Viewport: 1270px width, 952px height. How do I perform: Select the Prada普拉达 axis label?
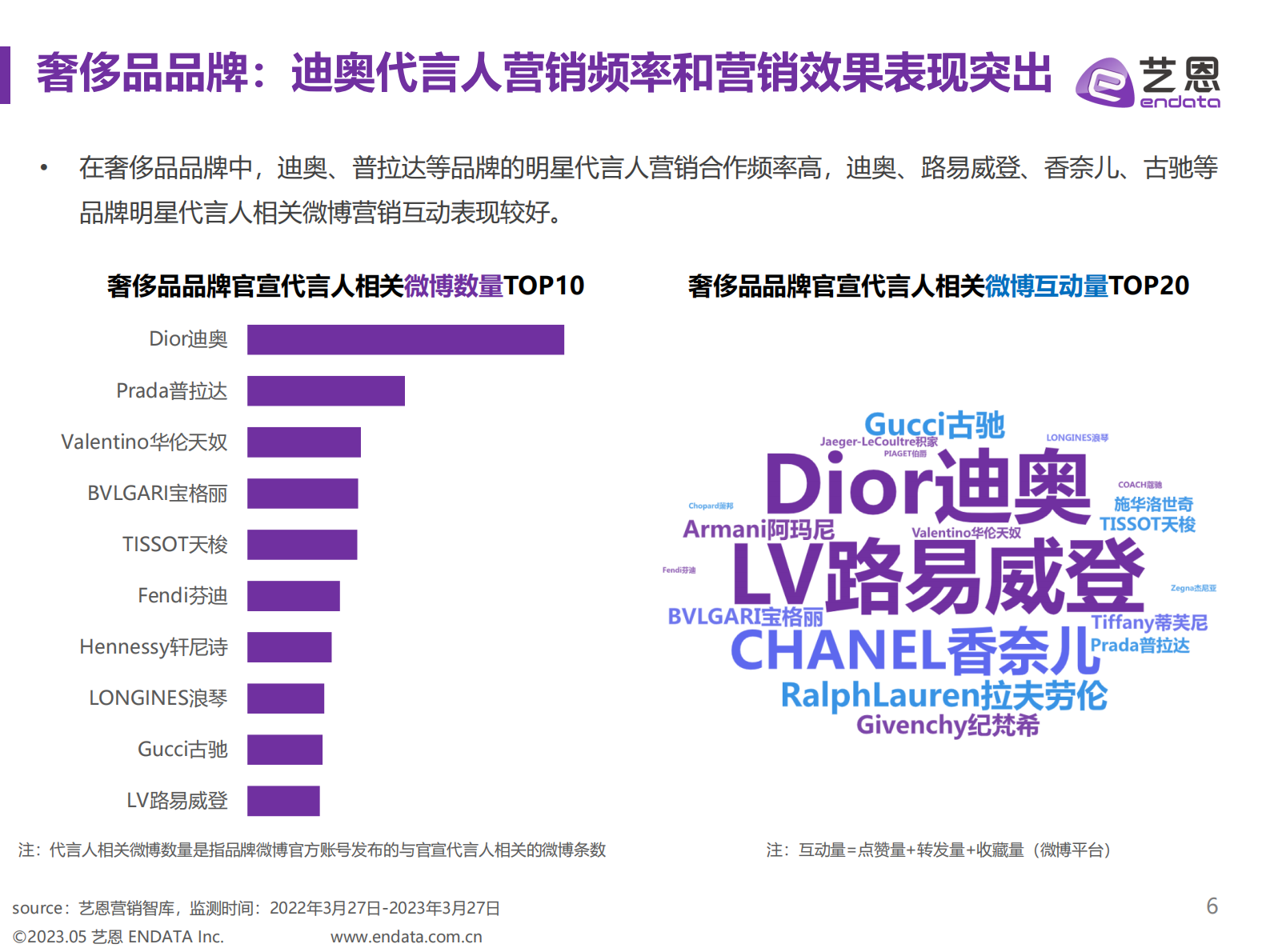click(172, 390)
